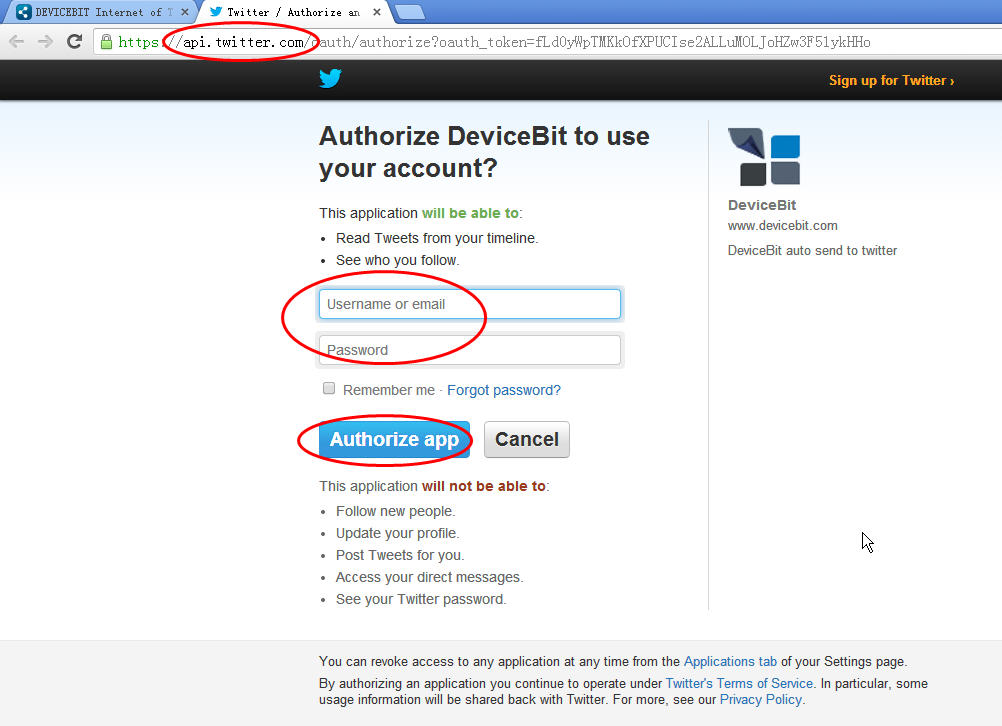Open the Applications tab link
The width and height of the screenshot is (1002, 726).
click(730, 661)
